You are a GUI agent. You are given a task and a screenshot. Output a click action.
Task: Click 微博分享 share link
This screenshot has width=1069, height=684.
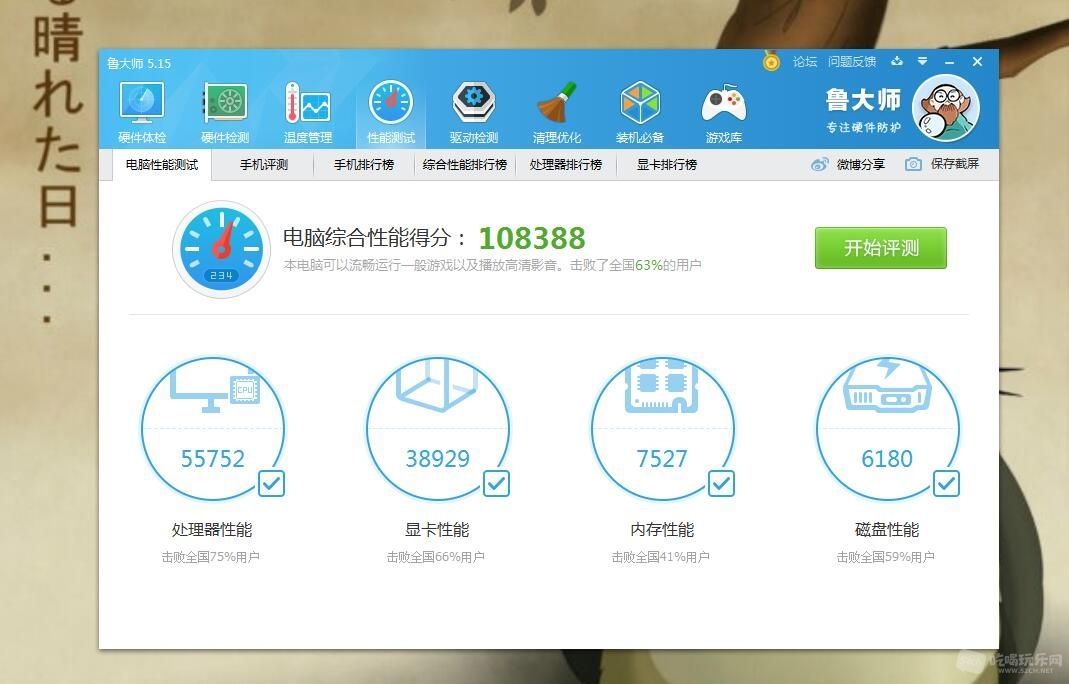(860, 164)
